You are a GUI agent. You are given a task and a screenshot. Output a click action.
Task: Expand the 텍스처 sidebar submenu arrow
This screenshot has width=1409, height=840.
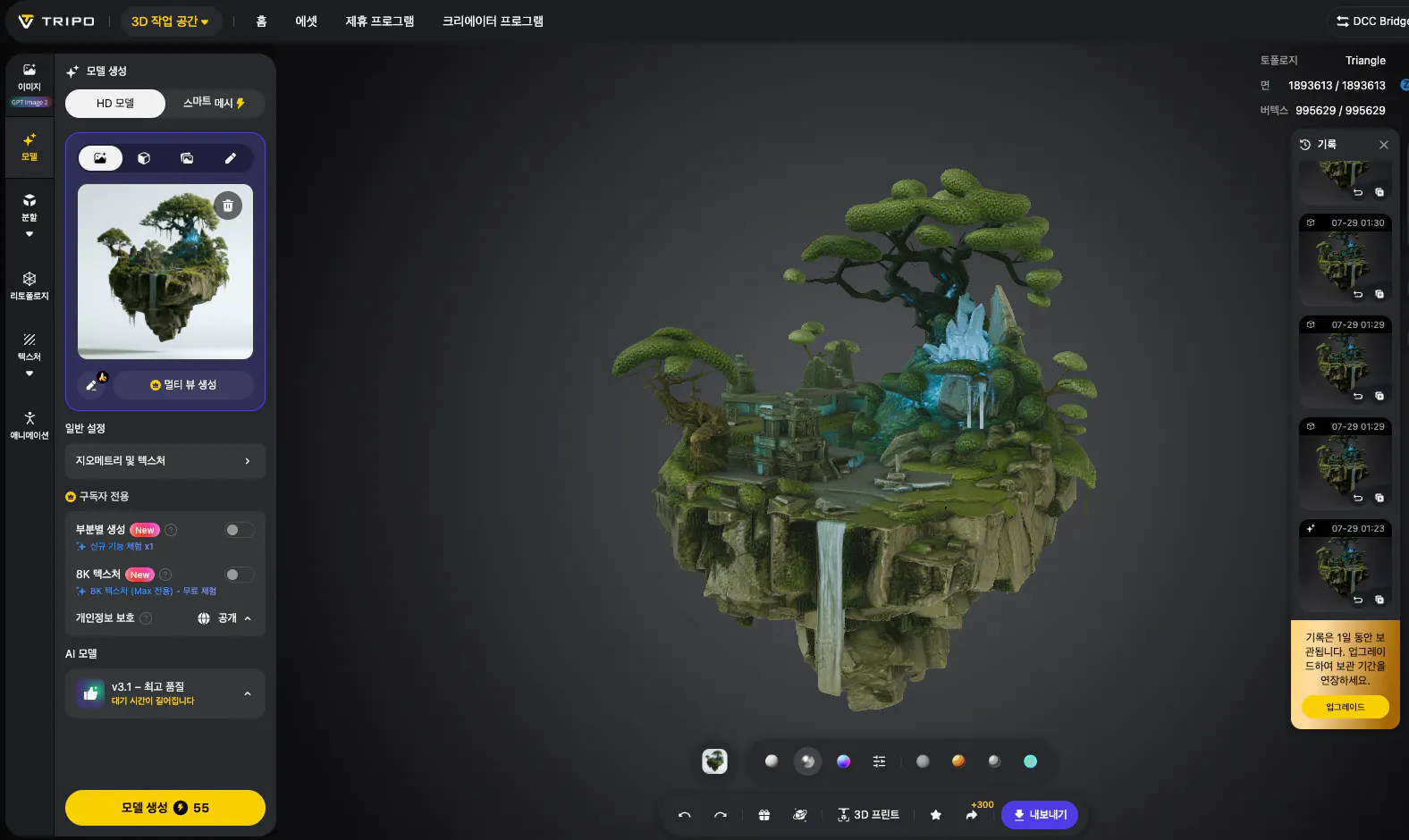(x=30, y=374)
